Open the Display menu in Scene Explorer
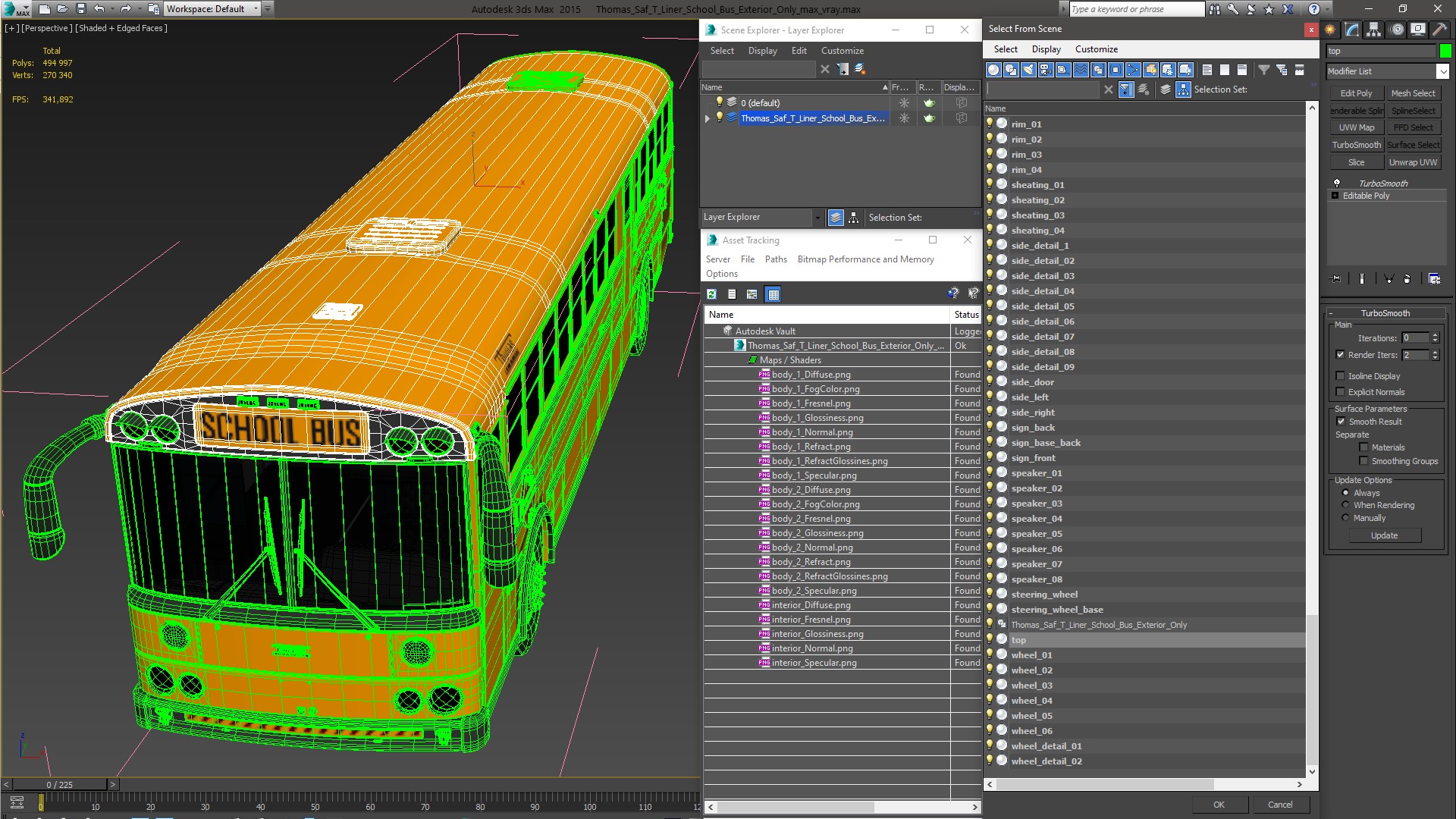The width and height of the screenshot is (1456, 819). (x=762, y=51)
